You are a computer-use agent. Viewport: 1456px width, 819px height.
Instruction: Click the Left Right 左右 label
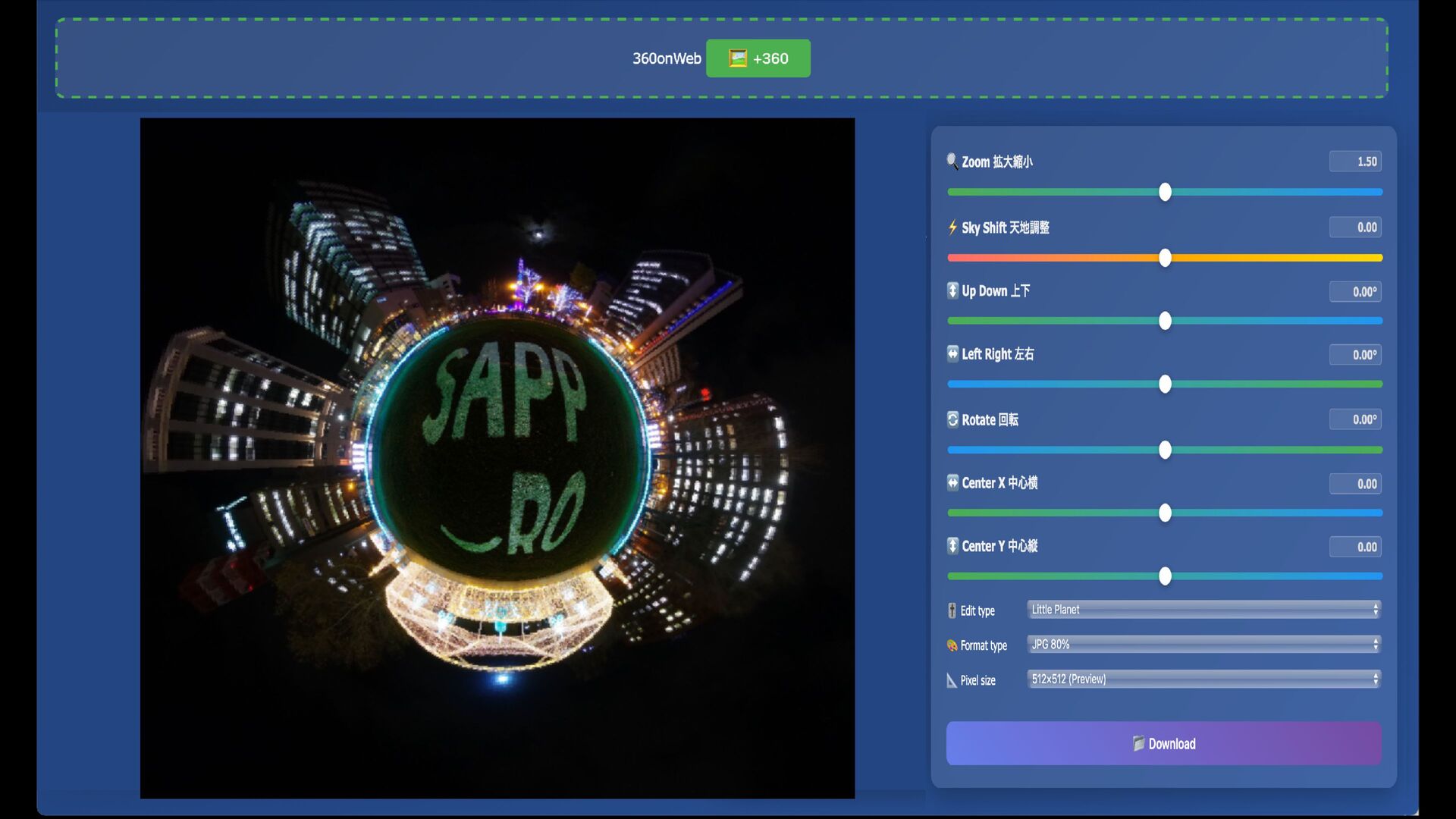coord(997,353)
